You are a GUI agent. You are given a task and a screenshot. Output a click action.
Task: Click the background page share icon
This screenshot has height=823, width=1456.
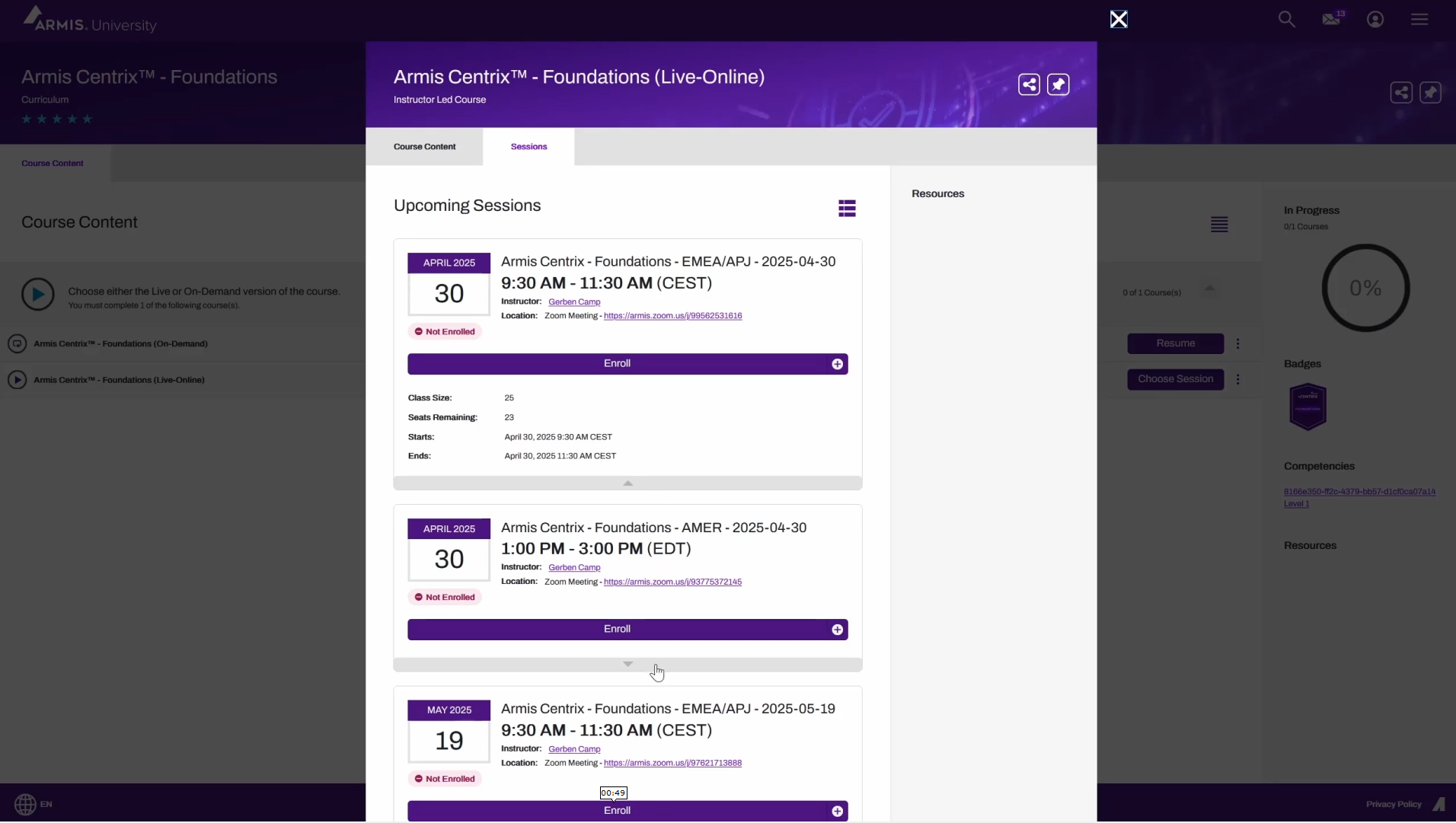1401,93
